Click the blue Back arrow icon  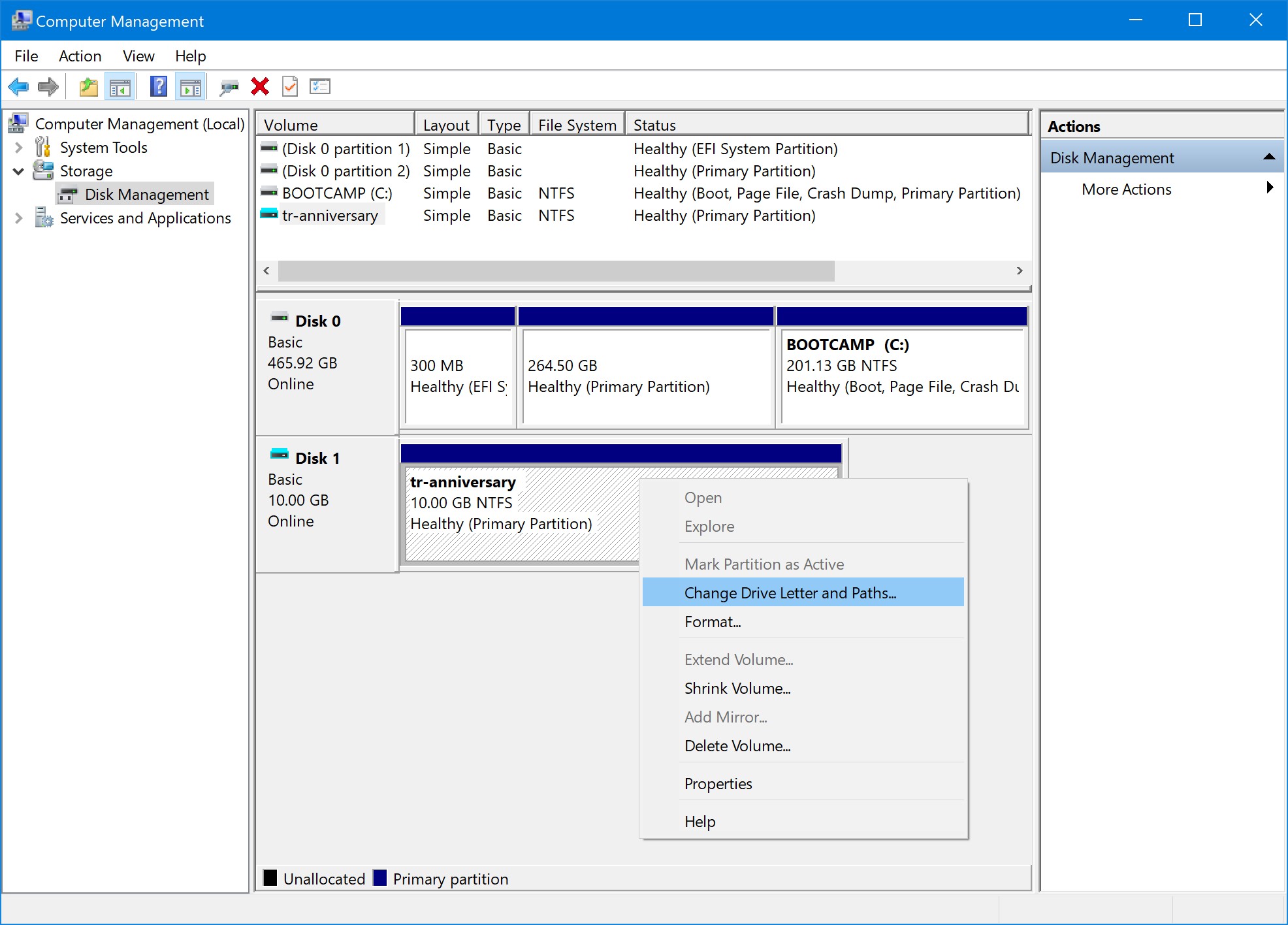(x=19, y=86)
